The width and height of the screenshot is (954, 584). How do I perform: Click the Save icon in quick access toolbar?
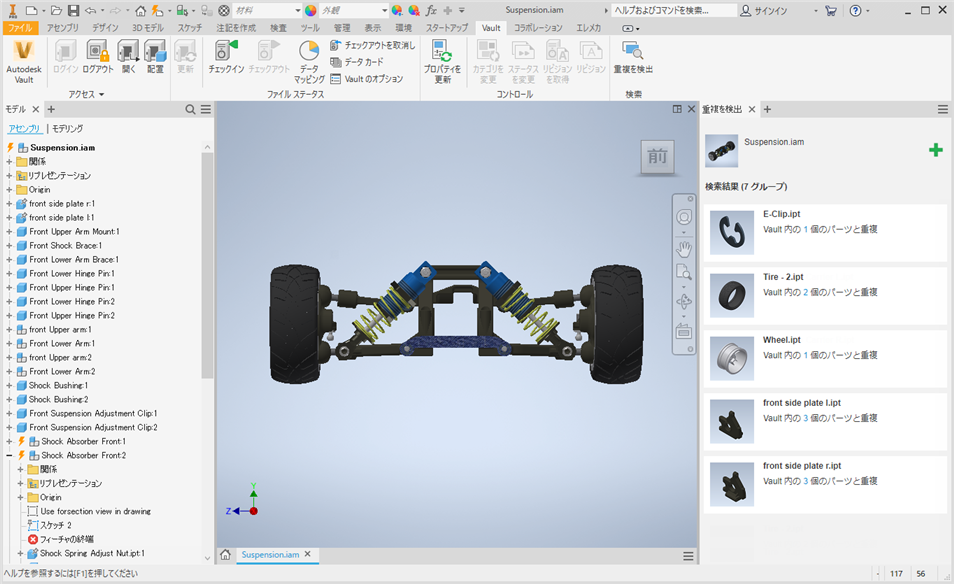73,10
